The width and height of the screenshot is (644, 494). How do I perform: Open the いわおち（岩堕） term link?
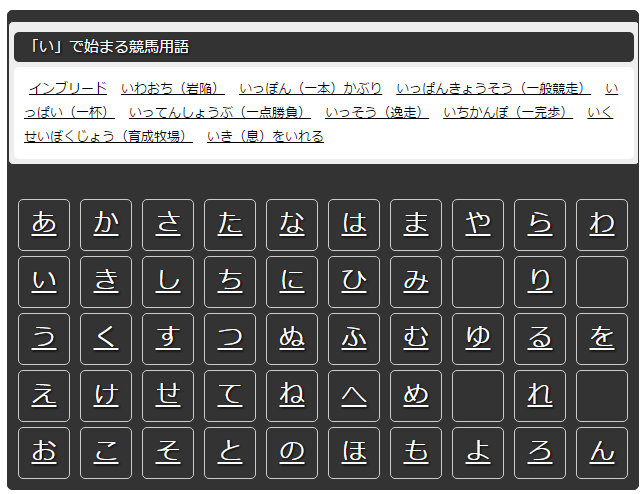173,88
